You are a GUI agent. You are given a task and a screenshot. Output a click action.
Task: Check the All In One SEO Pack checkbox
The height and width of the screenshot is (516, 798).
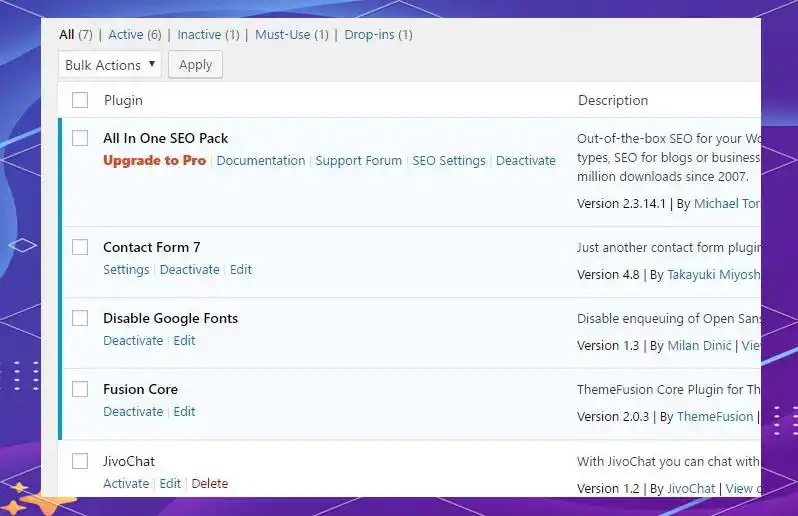(80, 138)
